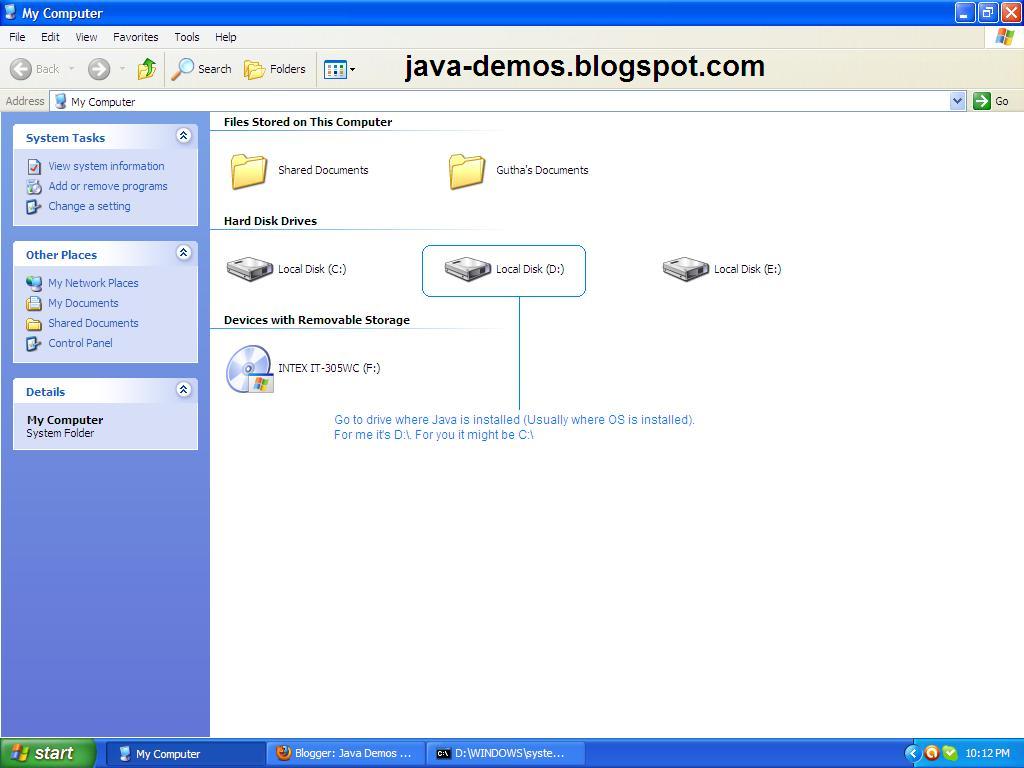
Task: Open Add or remove programs
Action: click(x=108, y=186)
